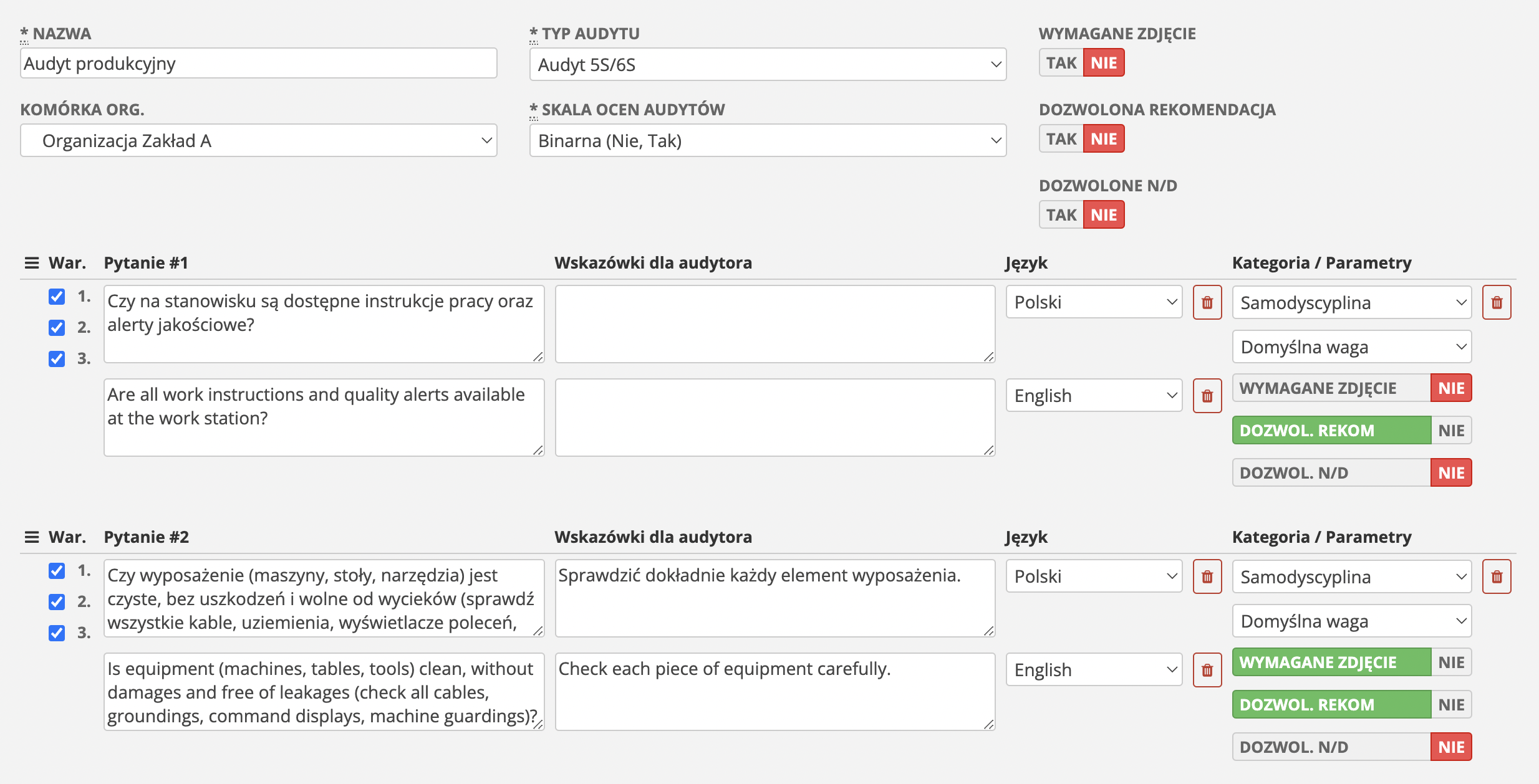Open KOMÓRKA ORG. dropdown

coord(259,140)
